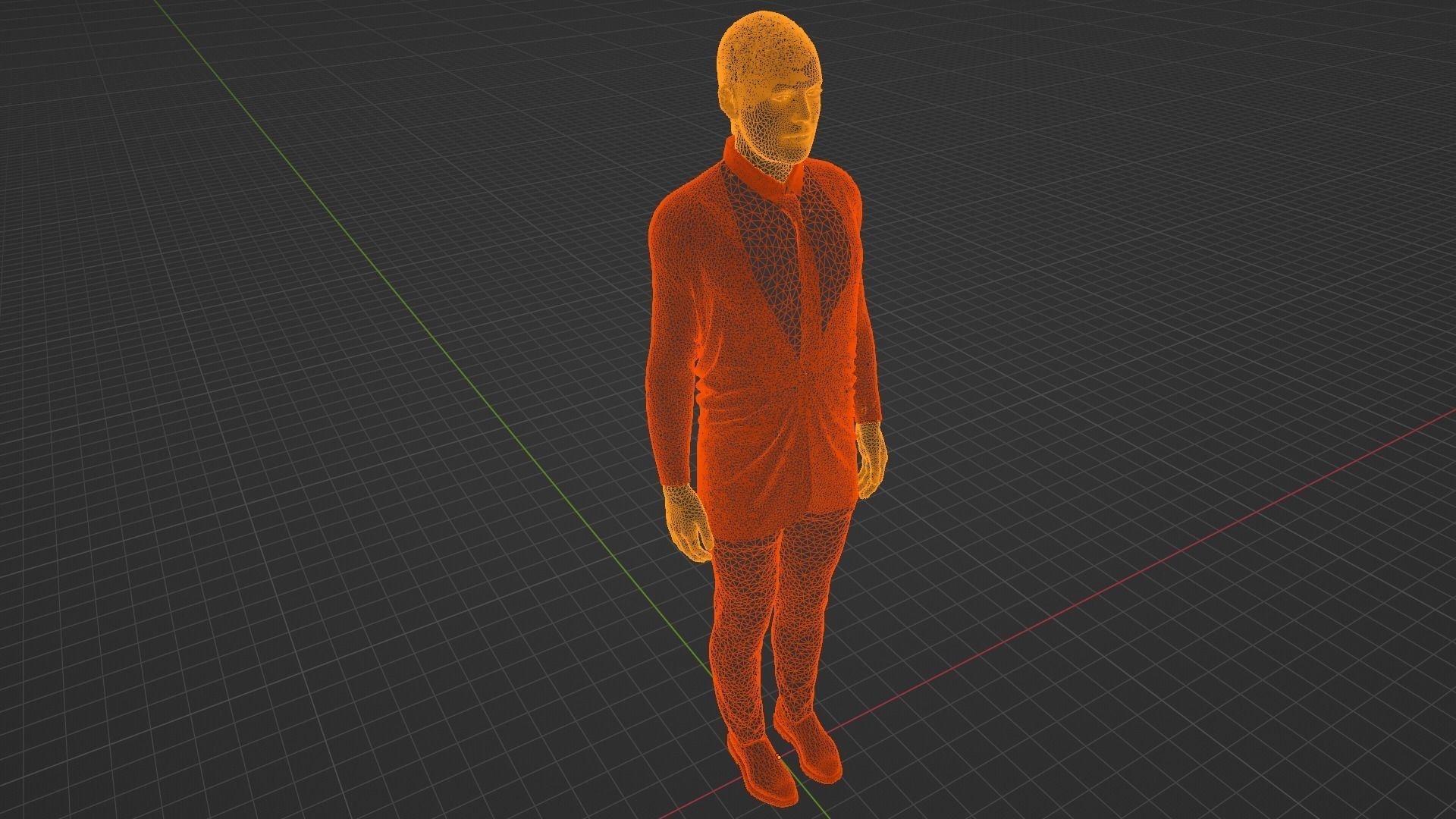Screen dimensions: 1456x819
Task: Click the hand nearest the green axis line
Action: point(689,522)
